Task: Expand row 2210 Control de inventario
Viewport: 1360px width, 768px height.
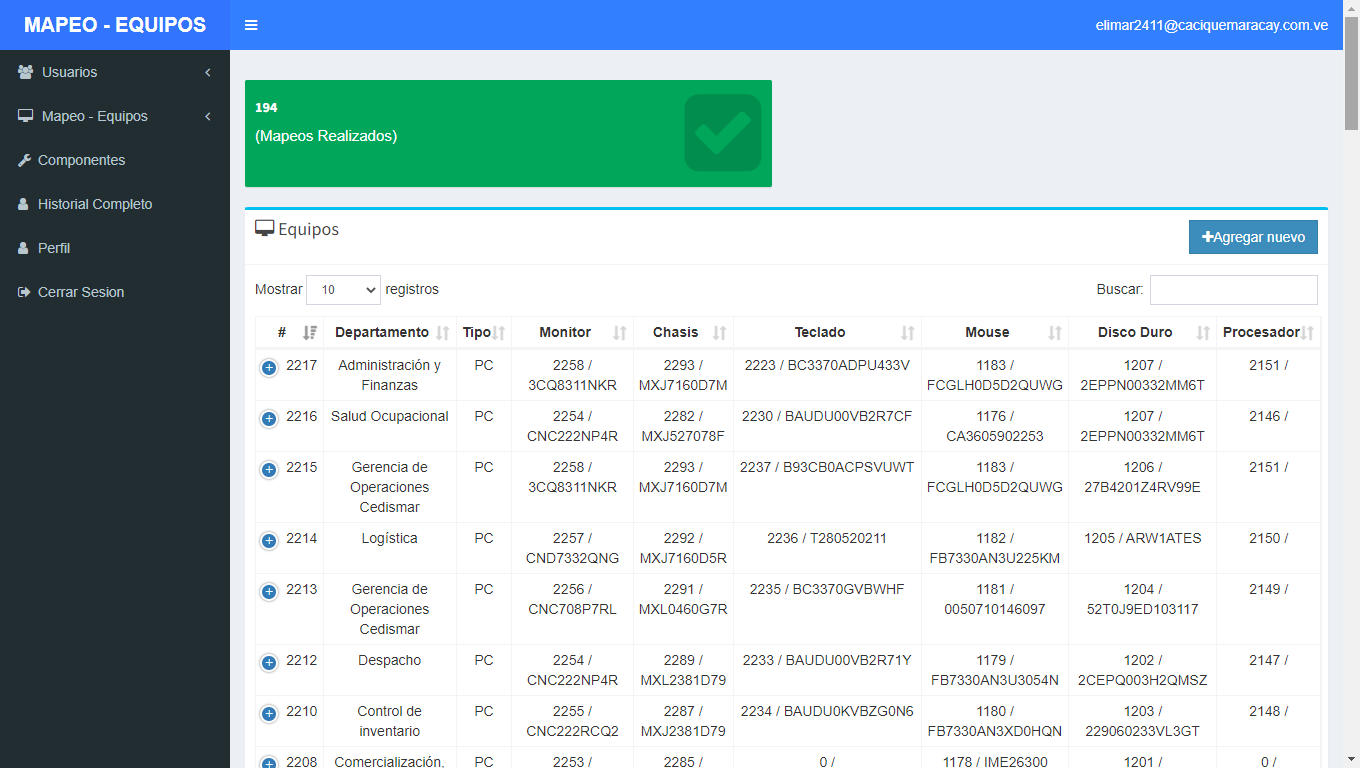Action: coord(269,714)
